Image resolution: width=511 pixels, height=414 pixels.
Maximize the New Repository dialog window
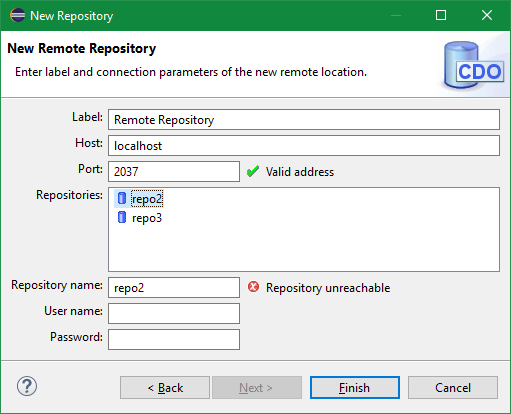tap(441, 15)
